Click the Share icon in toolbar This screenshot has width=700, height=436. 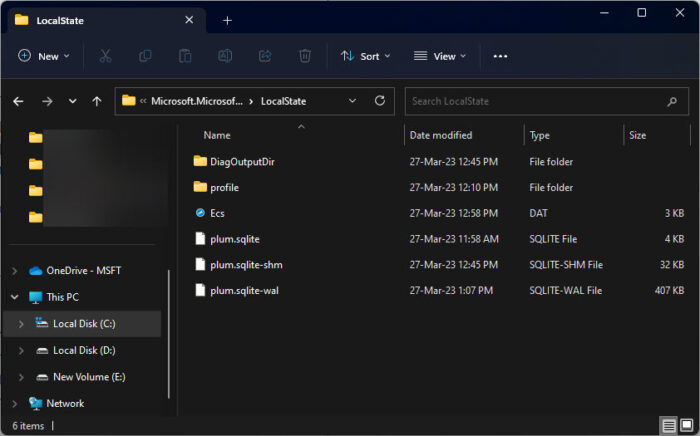click(265, 56)
